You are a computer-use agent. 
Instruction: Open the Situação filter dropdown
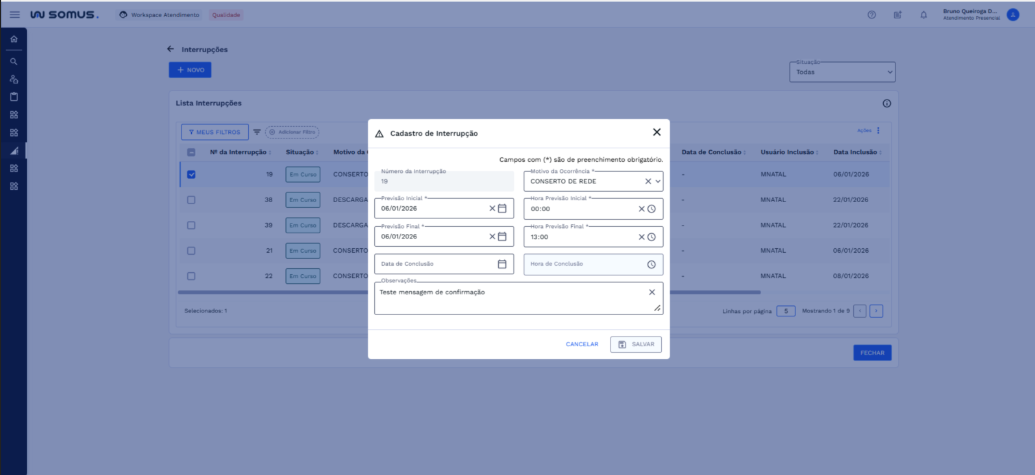[x=842, y=72]
